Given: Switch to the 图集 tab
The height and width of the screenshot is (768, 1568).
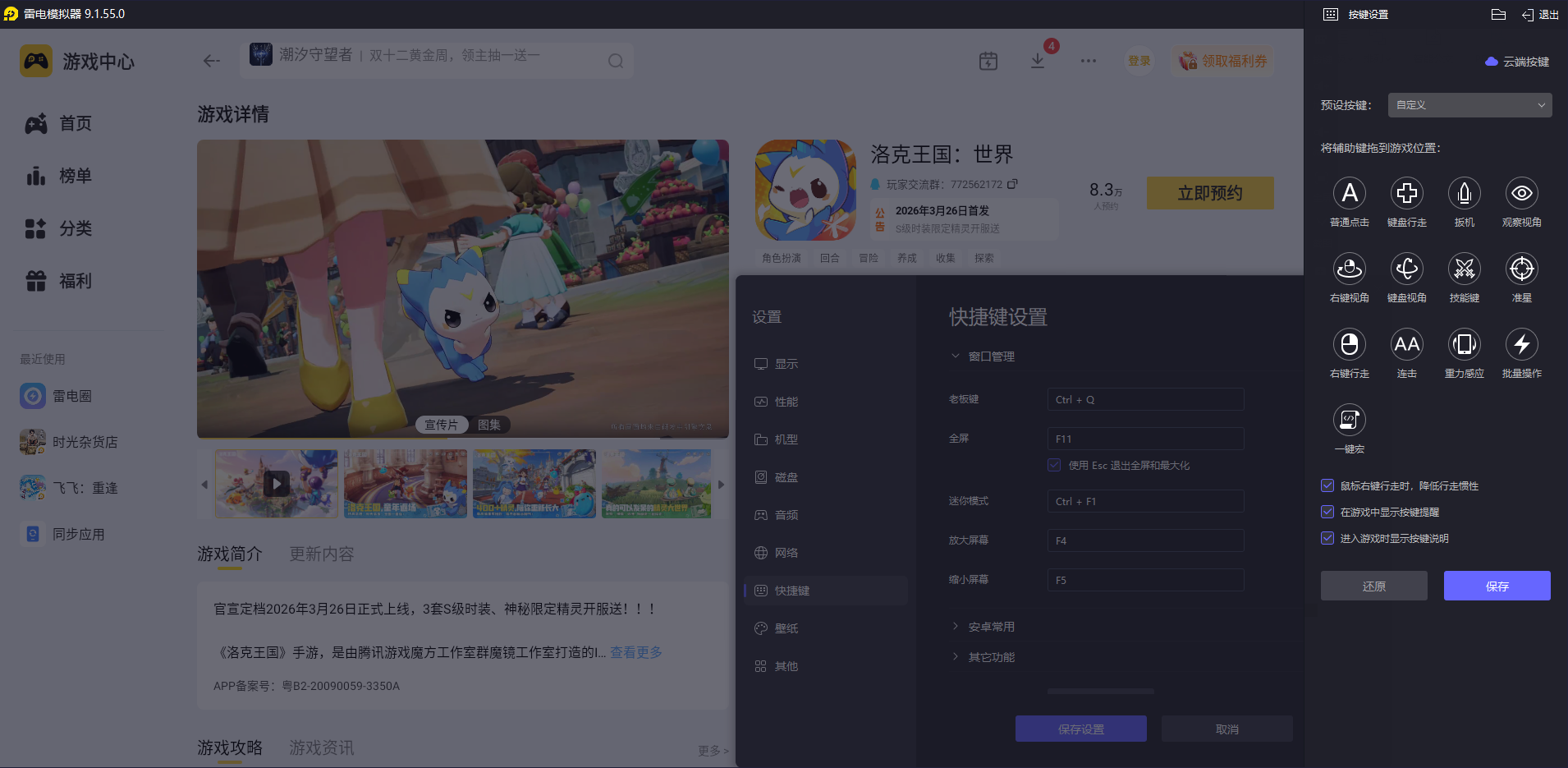Looking at the screenshot, I should [x=490, y=425].
